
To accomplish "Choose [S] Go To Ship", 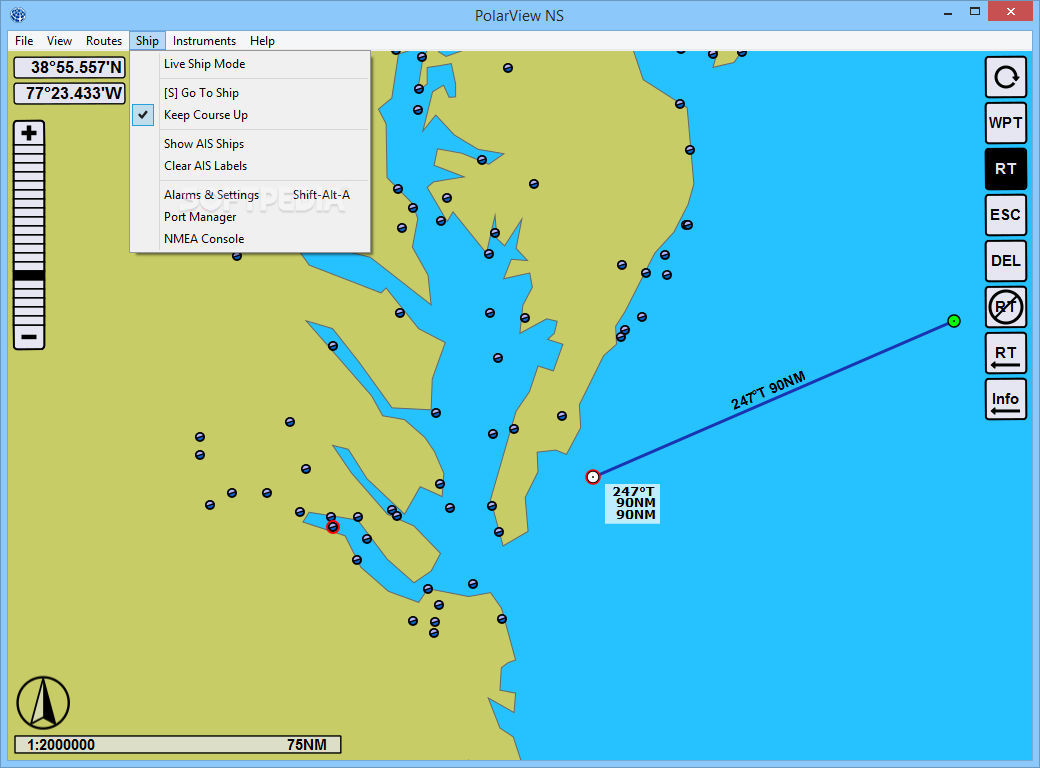I will click(x=250, y=93).
